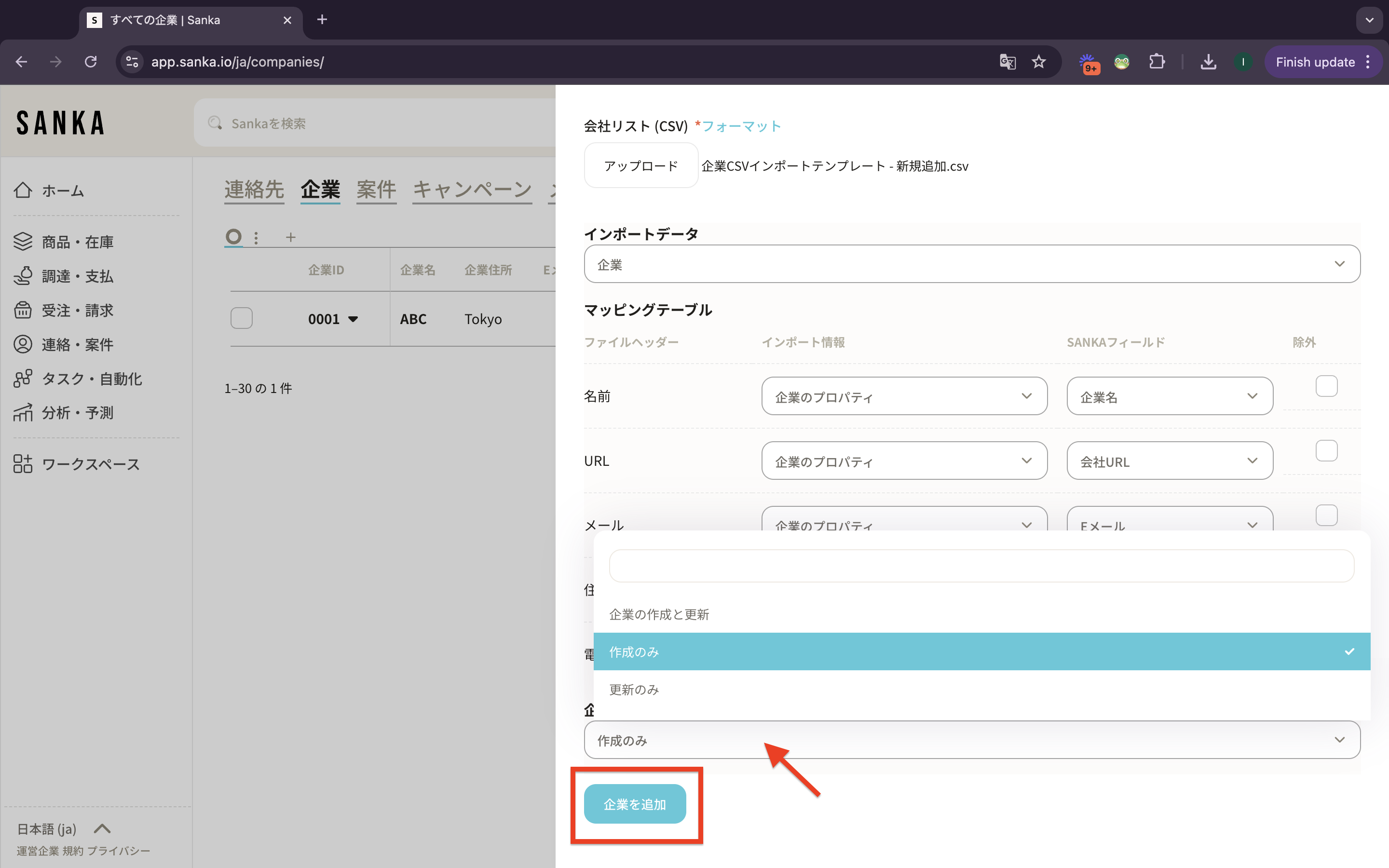Bookmark this page with star icon
The height and width of the screenshot is (868, 1389).
pyautogui.click(x=1038, y=62)
